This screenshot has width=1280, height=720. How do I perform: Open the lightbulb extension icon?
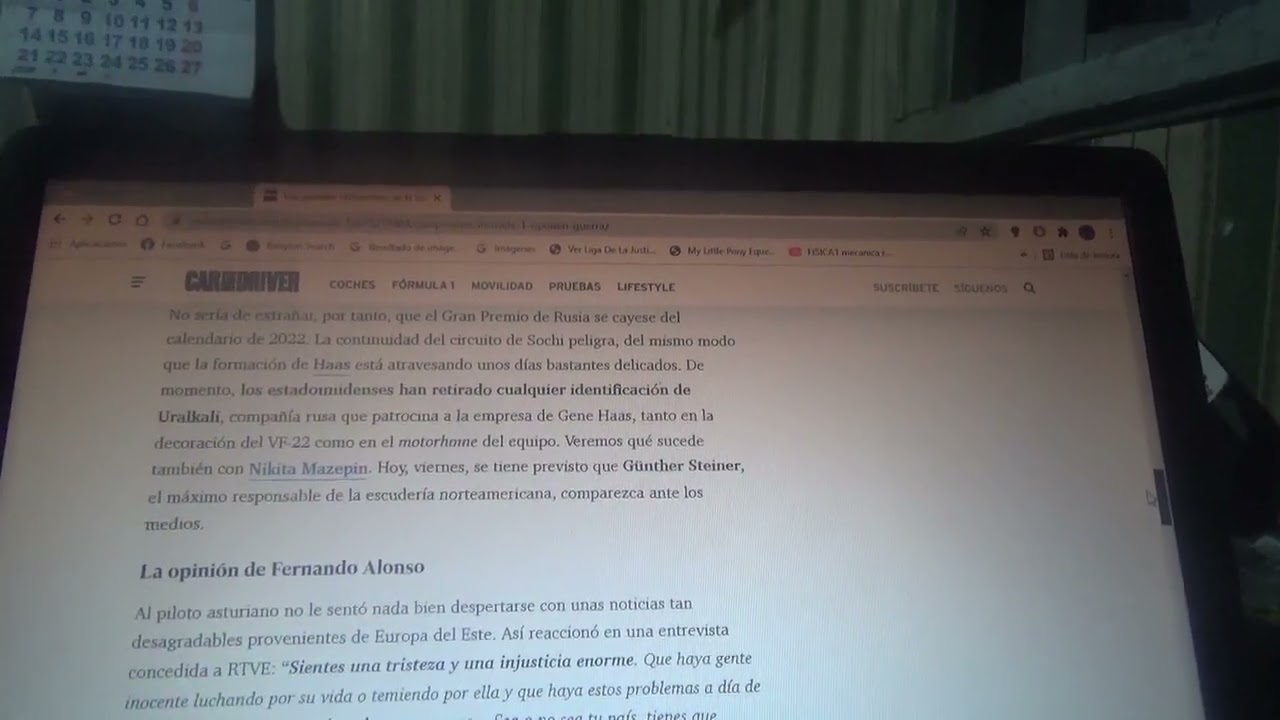[x=1015, y=232]
